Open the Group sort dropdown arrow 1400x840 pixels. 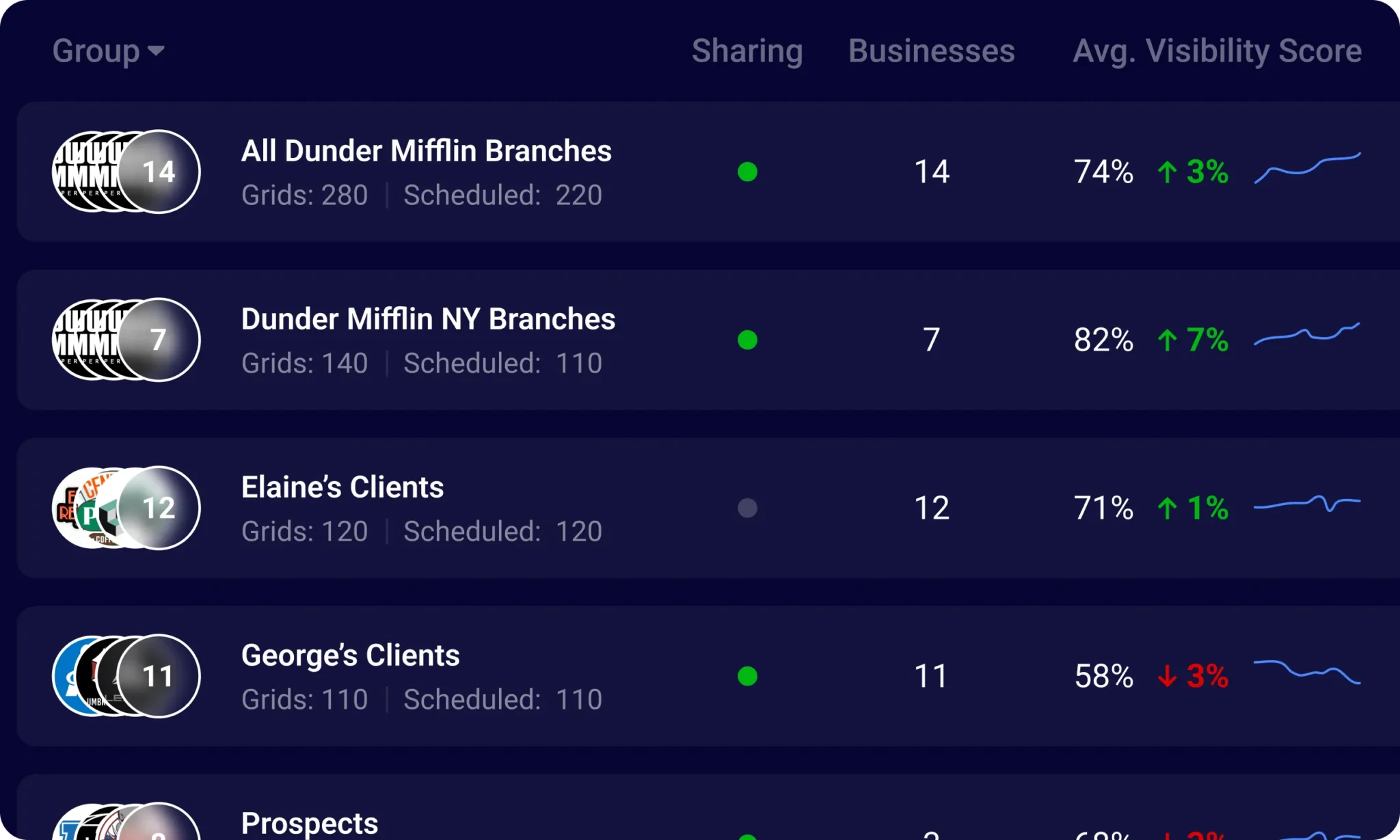[156, 51]
